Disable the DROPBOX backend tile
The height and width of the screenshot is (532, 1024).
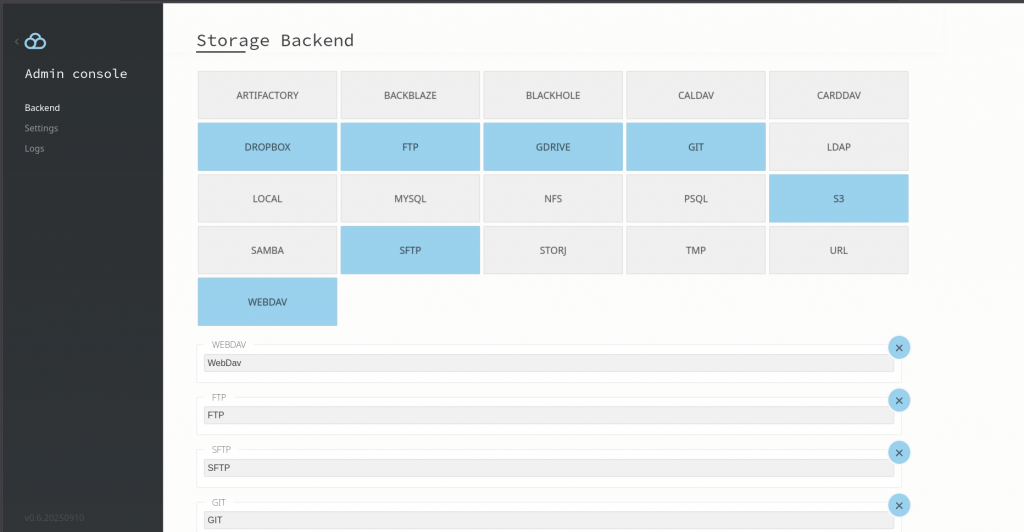(267, 147)
